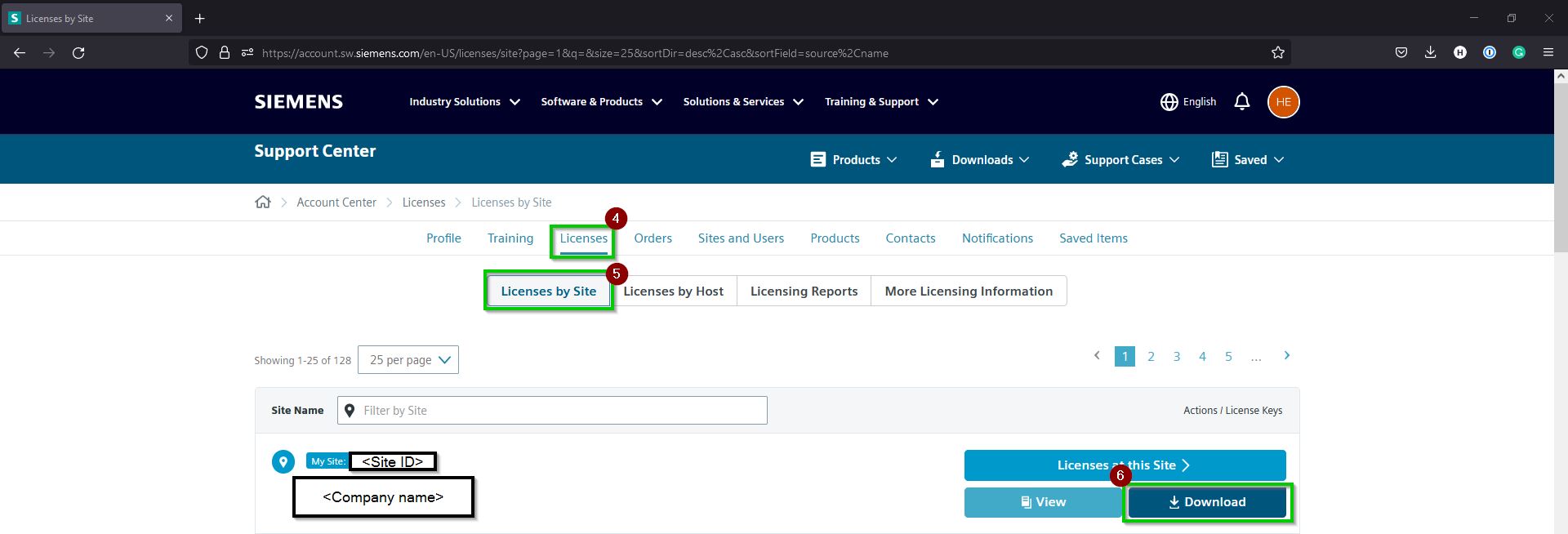Screen dimensions: 1568x534
Task: Go to results page 4
Action: (1202, 357)
